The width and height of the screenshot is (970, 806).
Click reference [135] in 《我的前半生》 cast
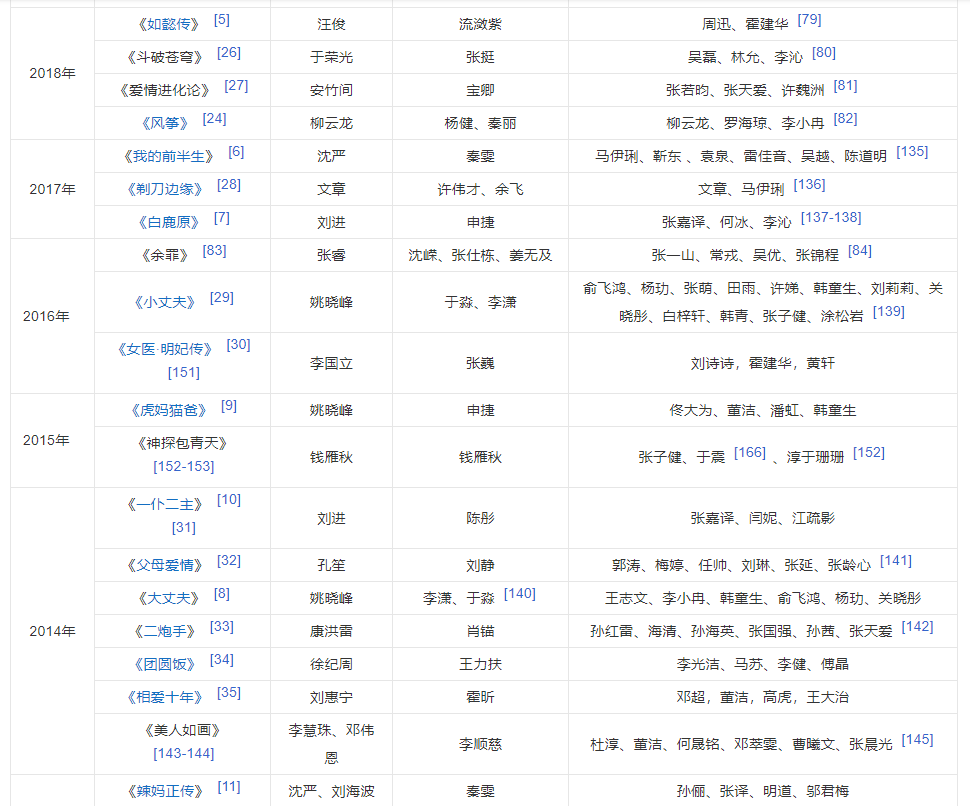point(912,151)
